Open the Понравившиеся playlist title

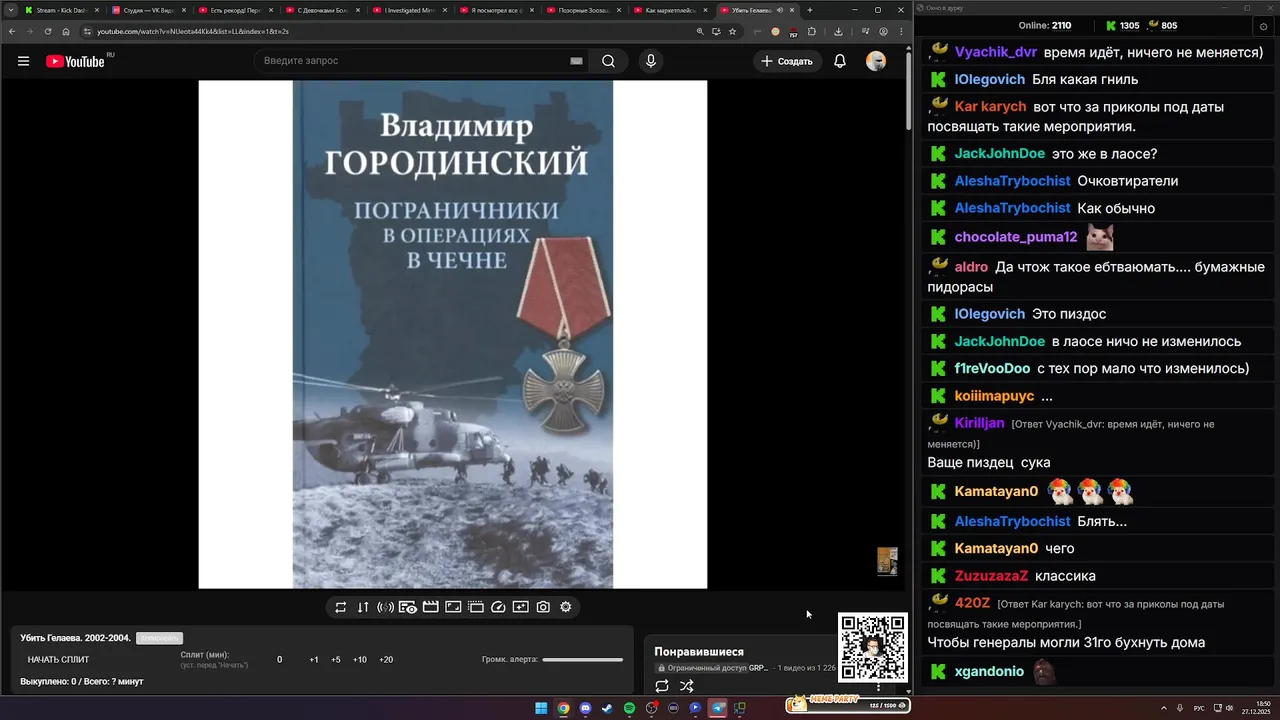[x=699, y=652]
